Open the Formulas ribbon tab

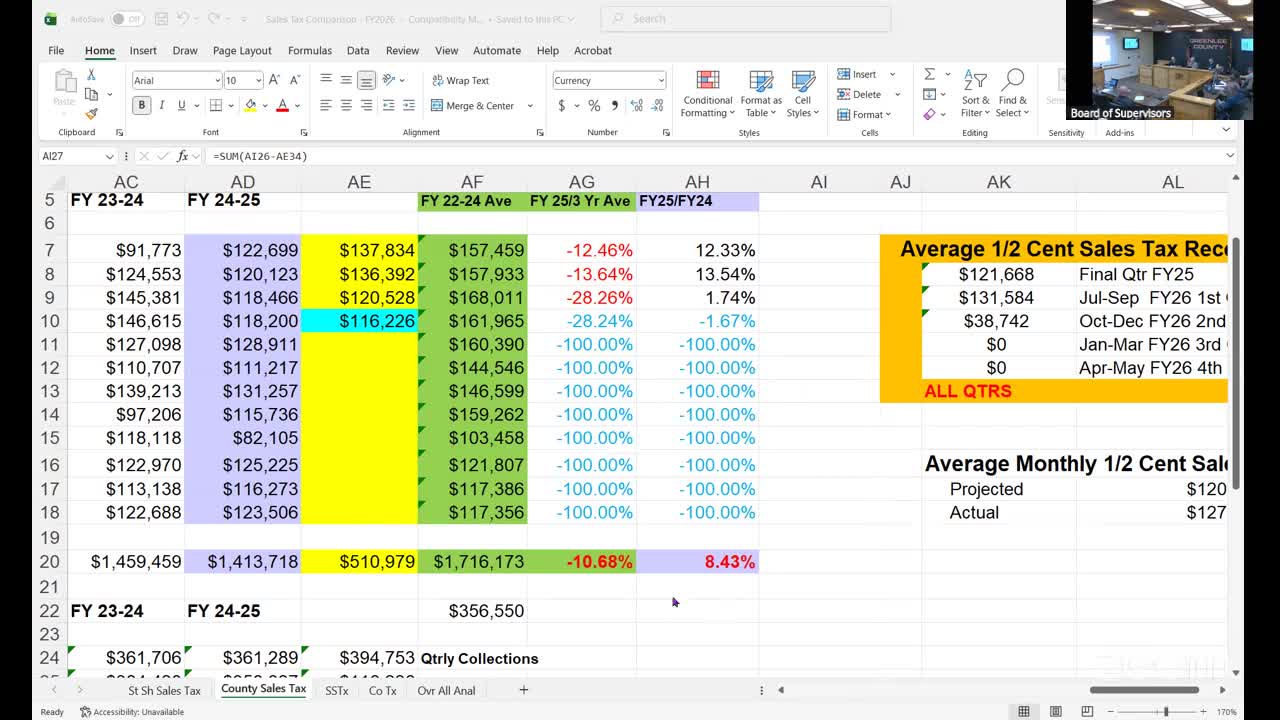point(309,50)
